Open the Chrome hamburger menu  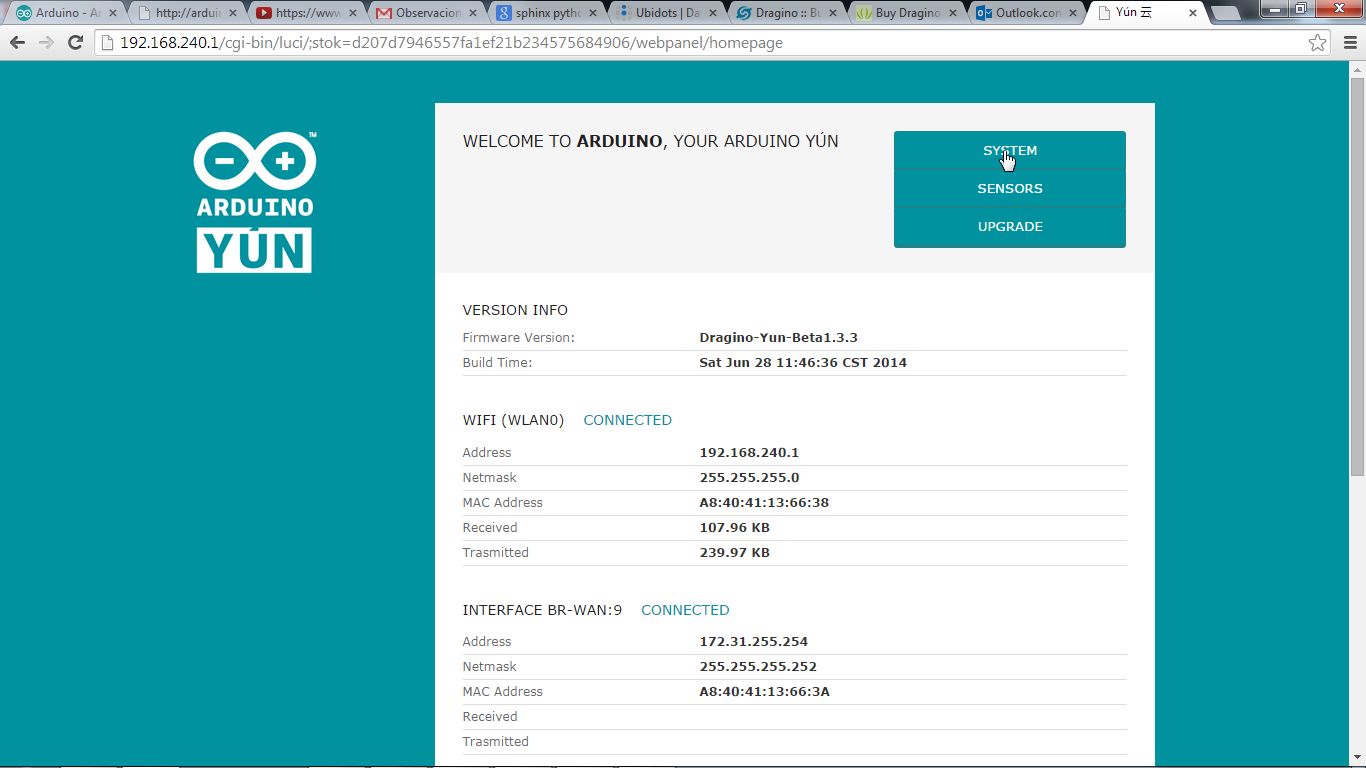pos(1350,43)
